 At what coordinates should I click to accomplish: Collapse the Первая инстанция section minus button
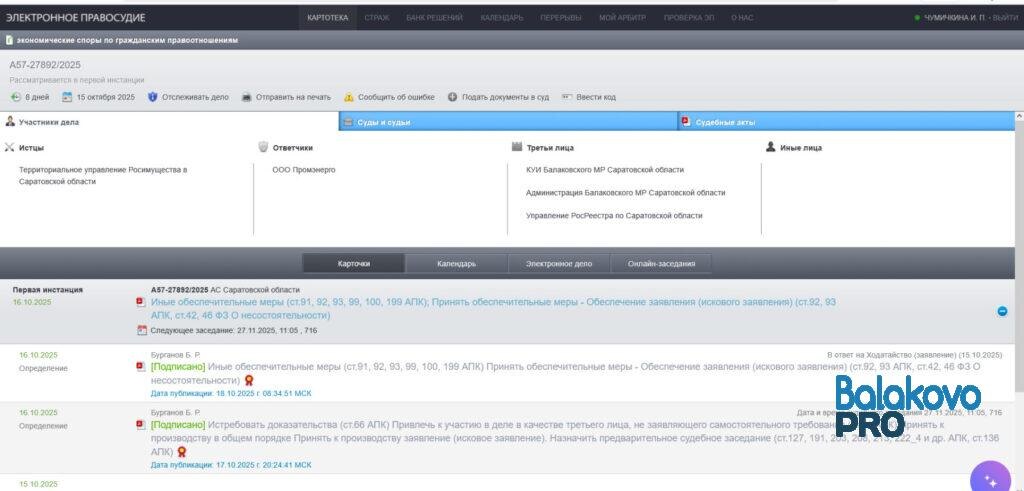[x=1002, y=311]
